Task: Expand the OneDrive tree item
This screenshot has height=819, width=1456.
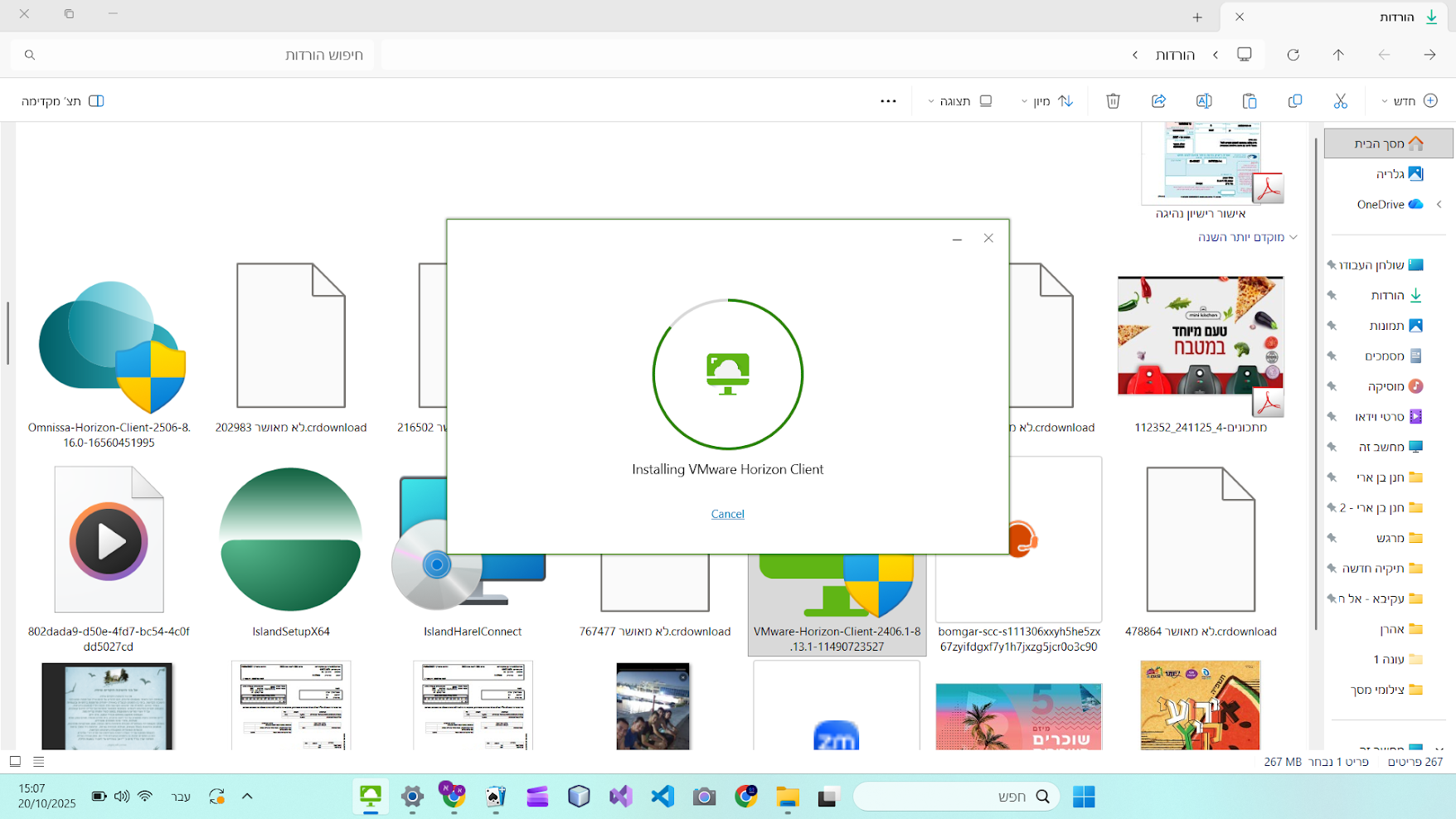Action: (x=1439, y=205)
